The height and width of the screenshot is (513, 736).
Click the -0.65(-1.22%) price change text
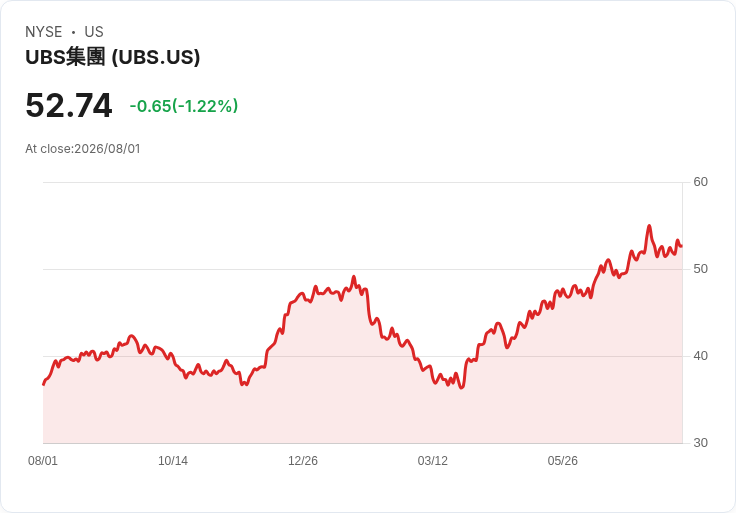(184, 106)
